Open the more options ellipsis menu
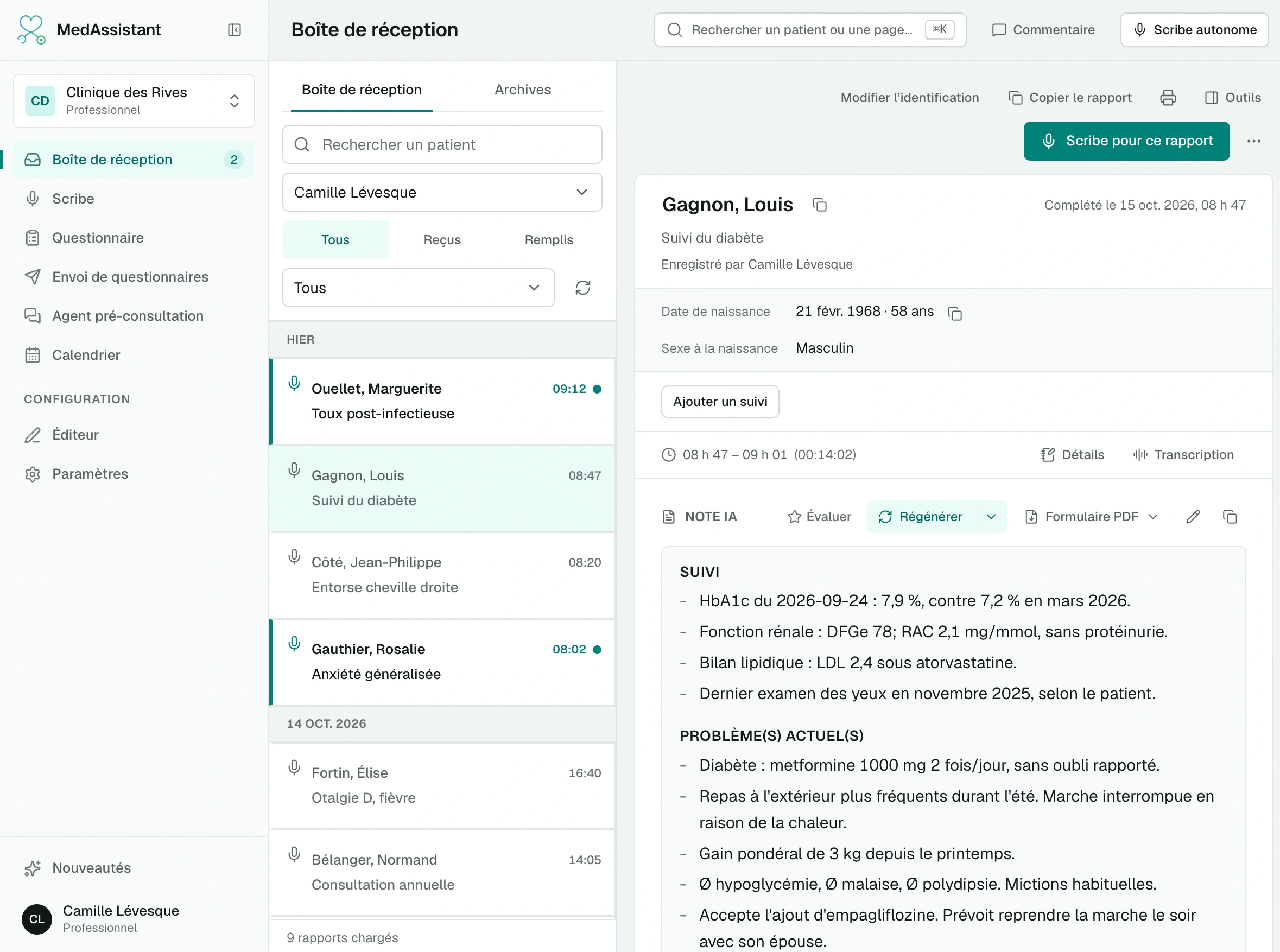 coord(1253,141)
